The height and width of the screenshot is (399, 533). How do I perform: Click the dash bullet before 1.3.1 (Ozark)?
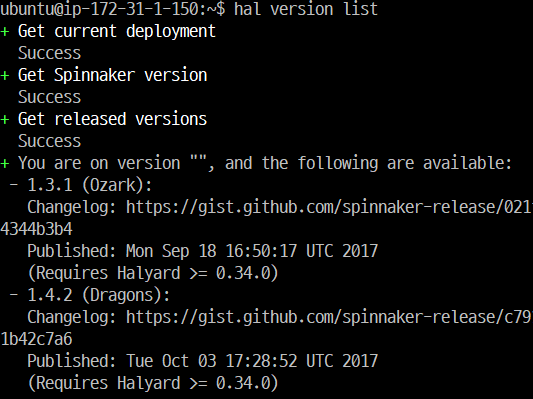click(14, 186)
